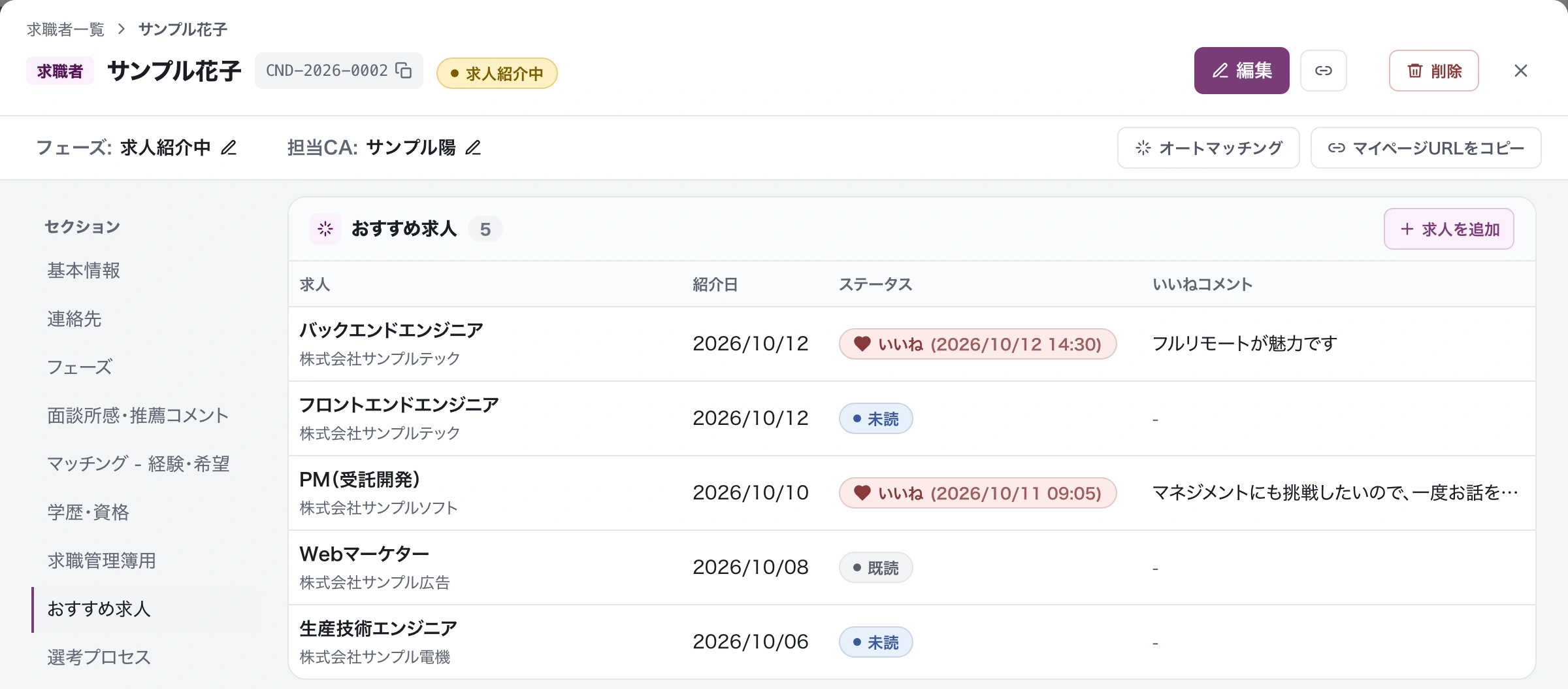Delete candidate with 削除 button
Viewport: 1568px width, 689px height.
click(x=1433, y=71)
